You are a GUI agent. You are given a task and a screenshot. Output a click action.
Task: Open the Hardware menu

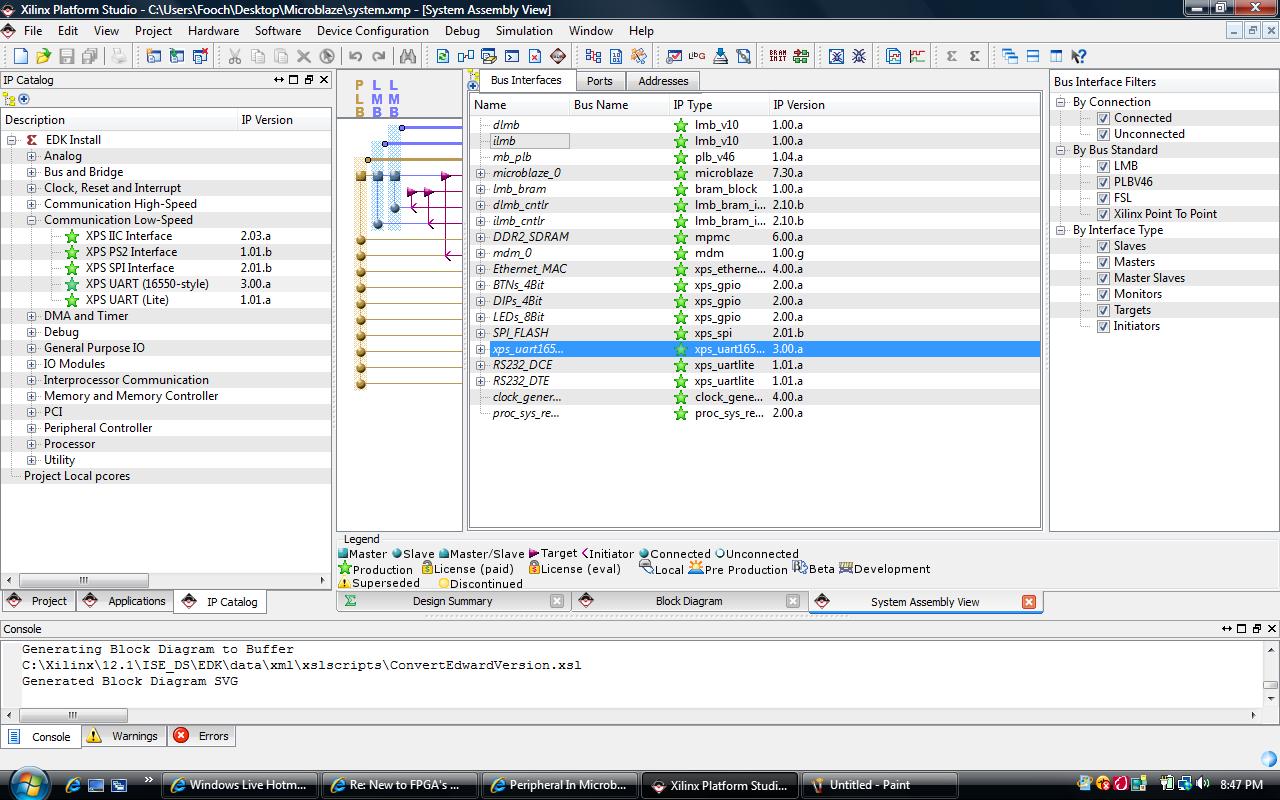click(x=213, y=31)
